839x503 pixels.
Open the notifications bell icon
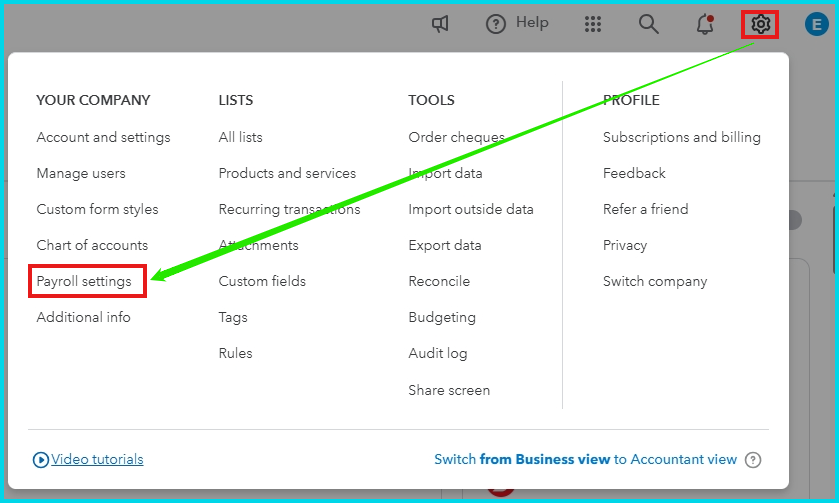(x=705, y=24)
